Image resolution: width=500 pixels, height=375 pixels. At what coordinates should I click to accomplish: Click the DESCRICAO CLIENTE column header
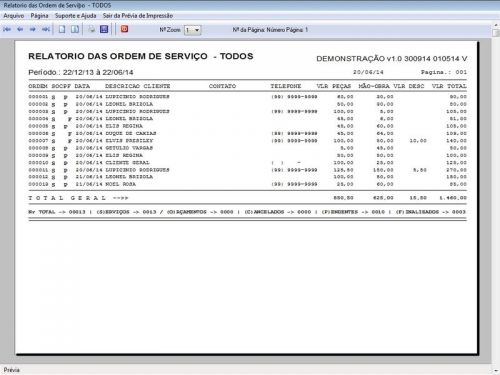click(137, 86)
